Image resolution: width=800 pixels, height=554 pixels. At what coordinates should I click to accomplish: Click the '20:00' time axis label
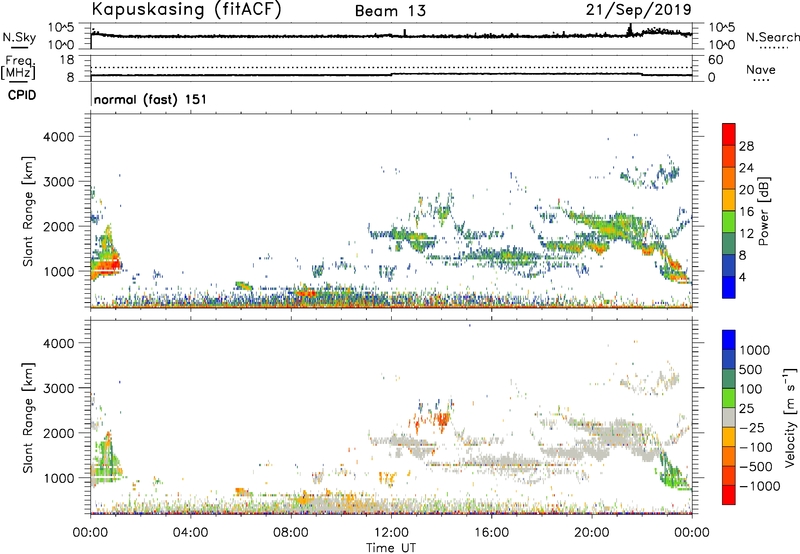(x=592, y=533)
